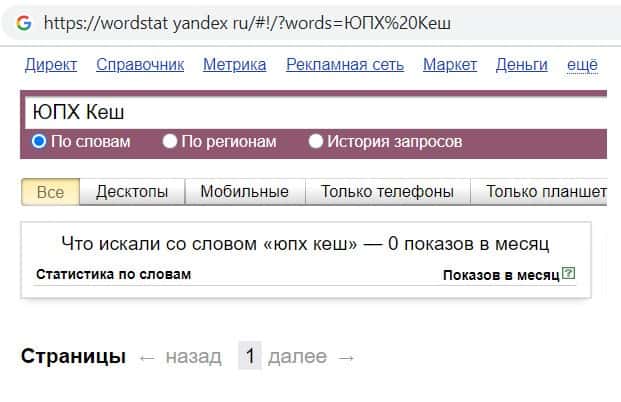Click the Google icon in address bar
The width and height of the screenshot is (621, 402).
pyautogui.click(x=24, y=23)
